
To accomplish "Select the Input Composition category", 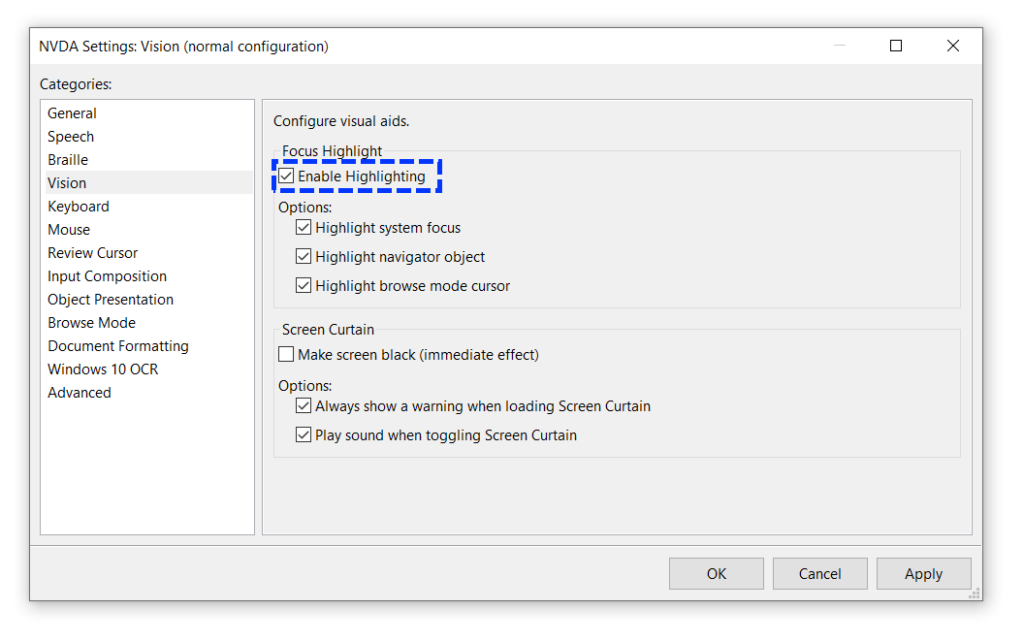I will click(x=147, y=276).
